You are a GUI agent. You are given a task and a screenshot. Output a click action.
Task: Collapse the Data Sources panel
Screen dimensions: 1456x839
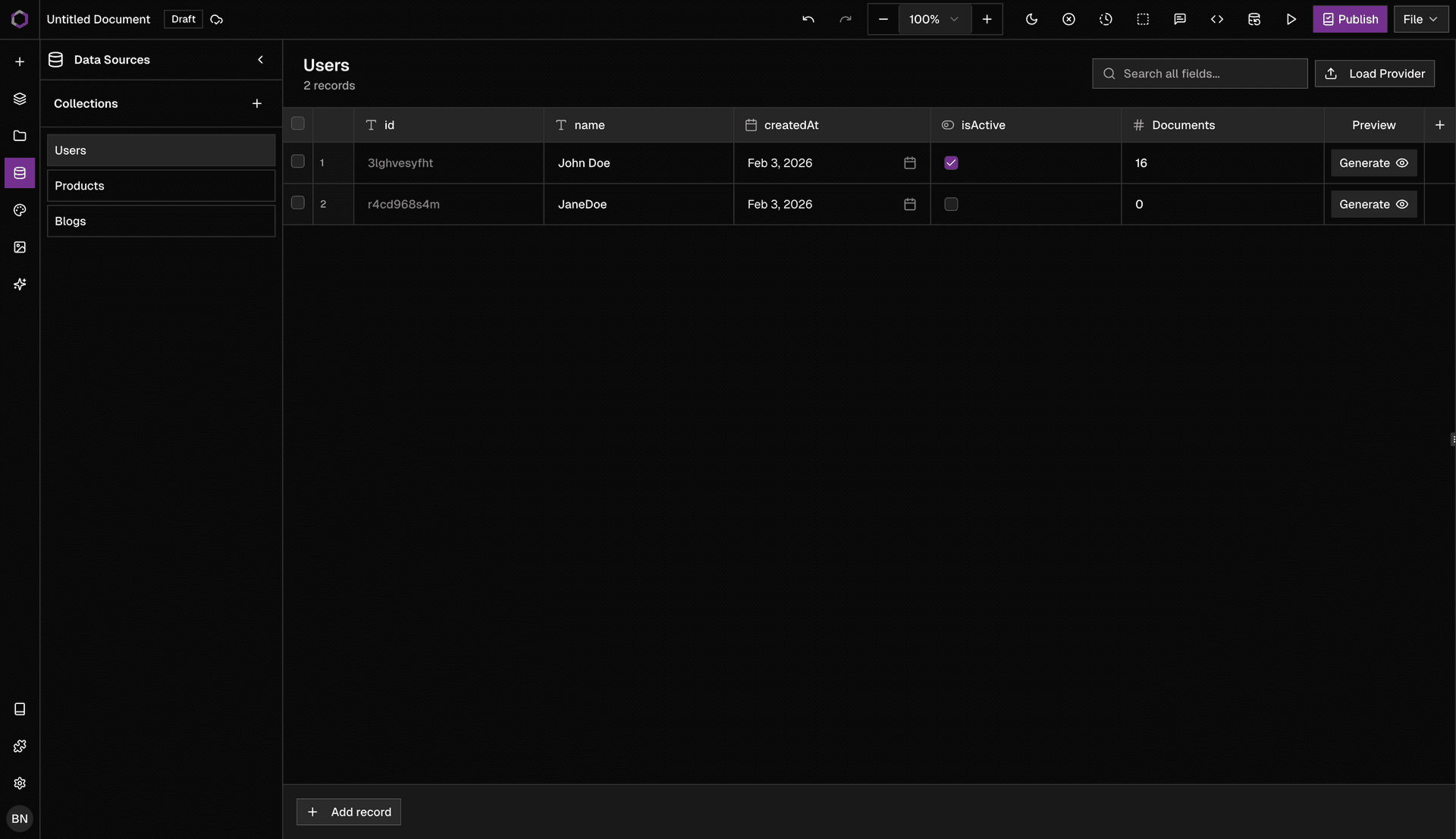[x=261, y=59]
